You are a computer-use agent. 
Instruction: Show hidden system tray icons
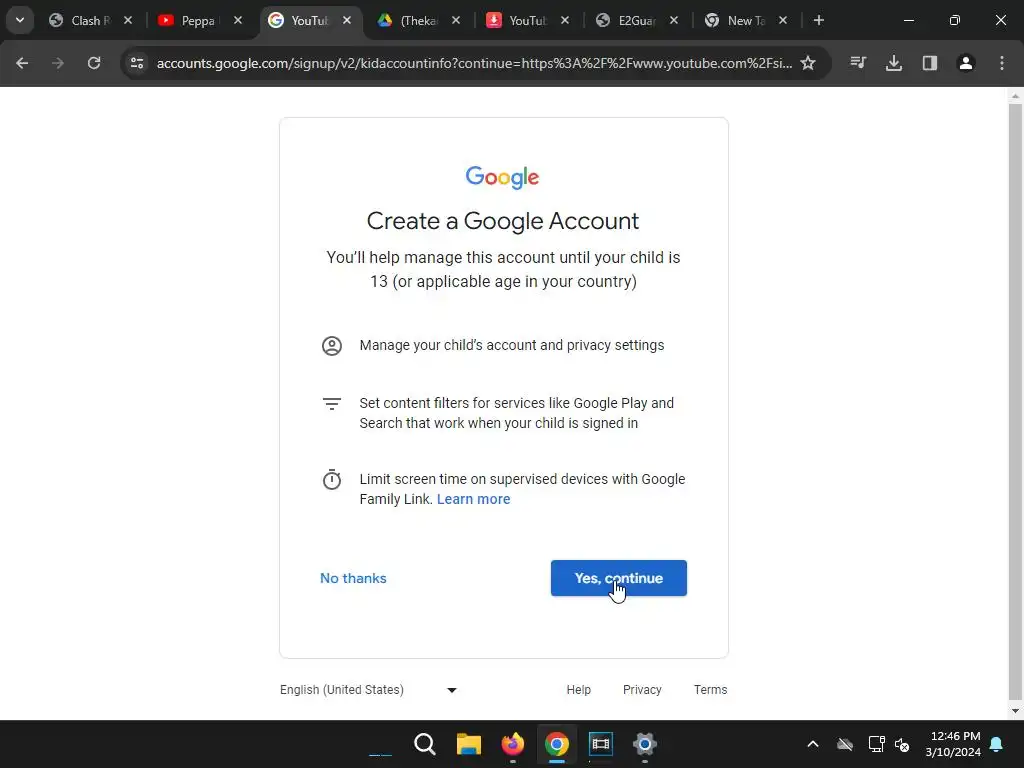(x=813, y=744)
